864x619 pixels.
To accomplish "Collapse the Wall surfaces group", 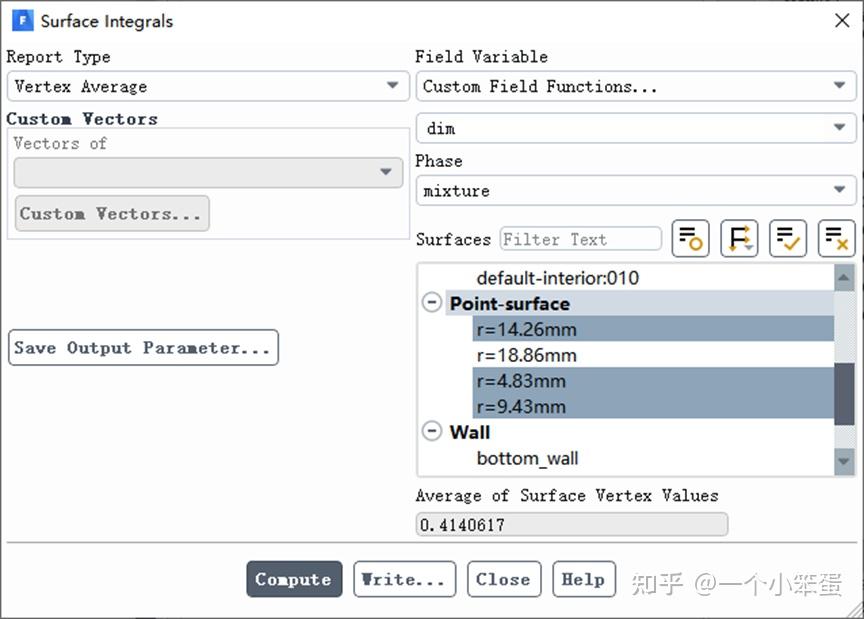I will 432,431.
